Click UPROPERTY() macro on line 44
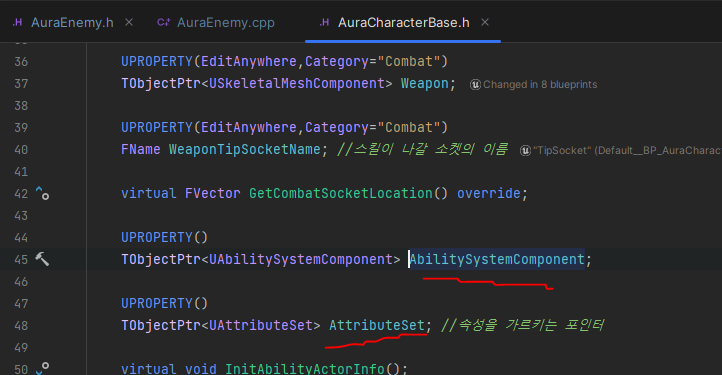This screenshot has height=375, width=722. 164,238
